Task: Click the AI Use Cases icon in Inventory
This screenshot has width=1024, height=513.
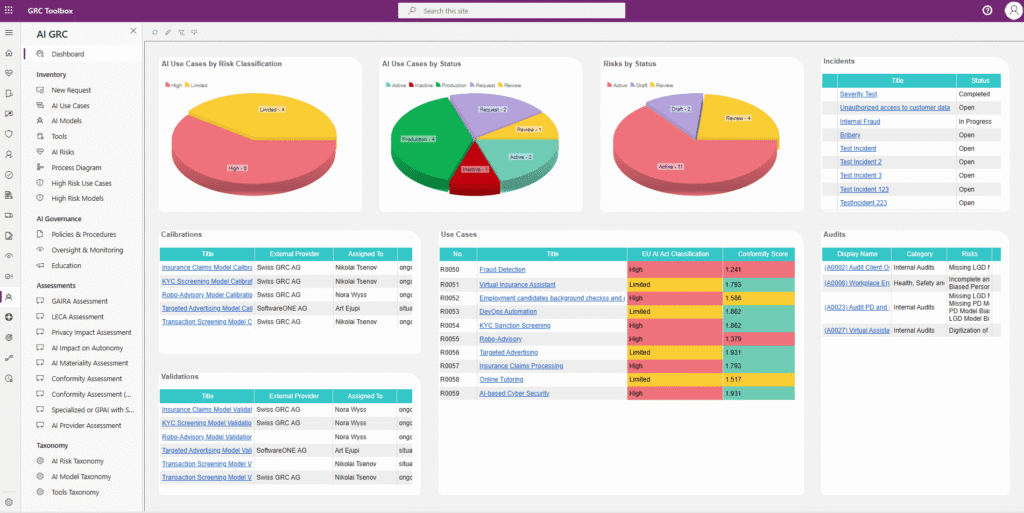Action: tap(40, 105)
